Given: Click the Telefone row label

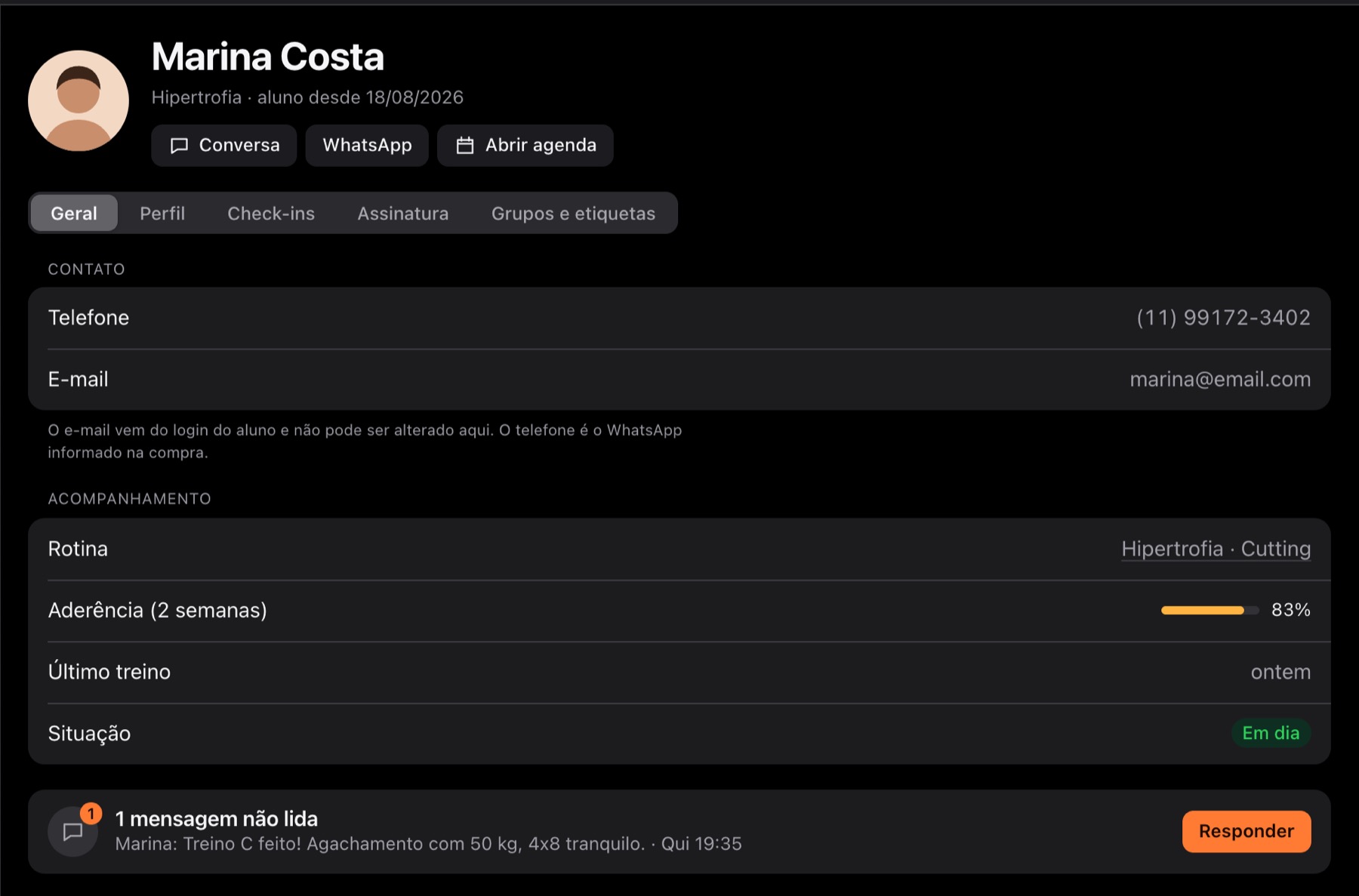Looking at the screenshot, I should [88, 318].
